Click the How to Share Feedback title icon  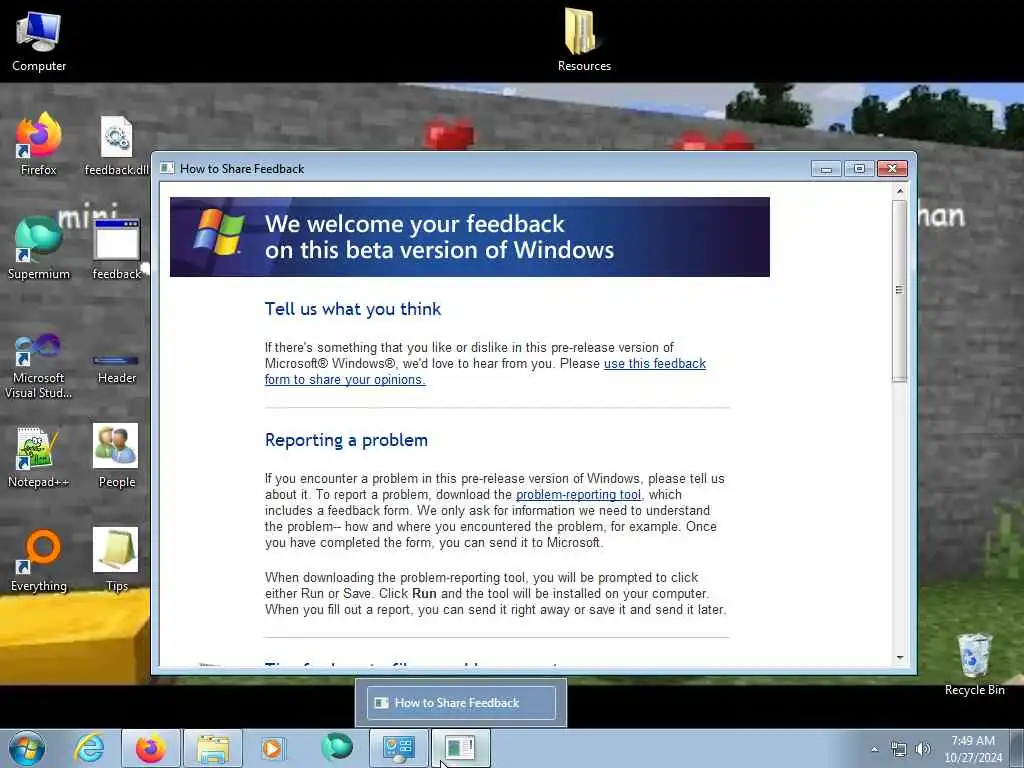pyautogui.click(x=167, y=168)
